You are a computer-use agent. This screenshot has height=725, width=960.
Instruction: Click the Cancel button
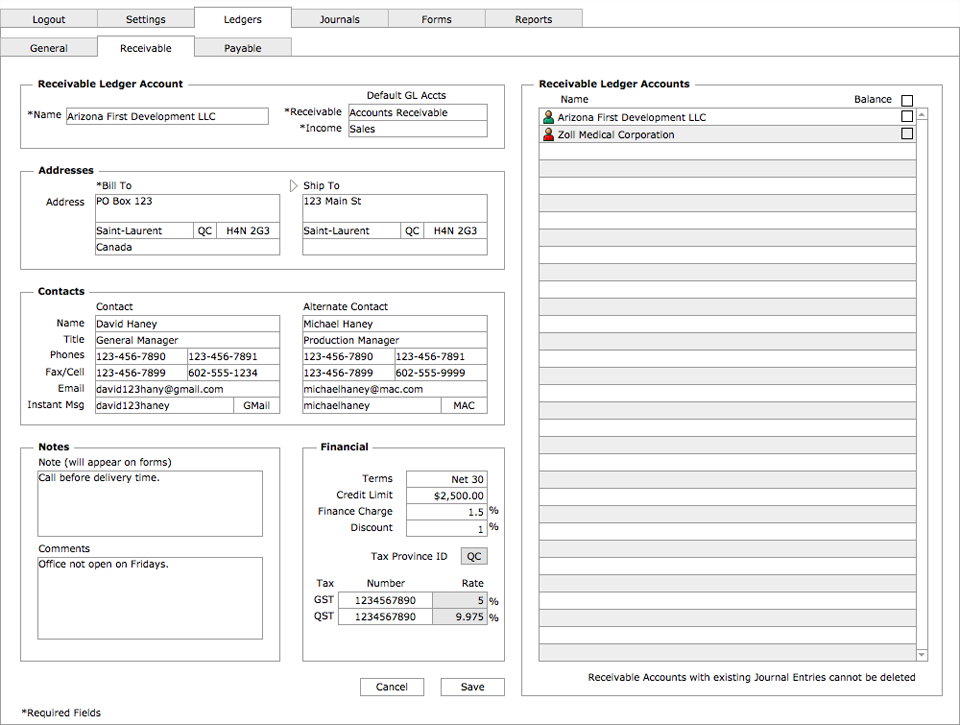392,687
